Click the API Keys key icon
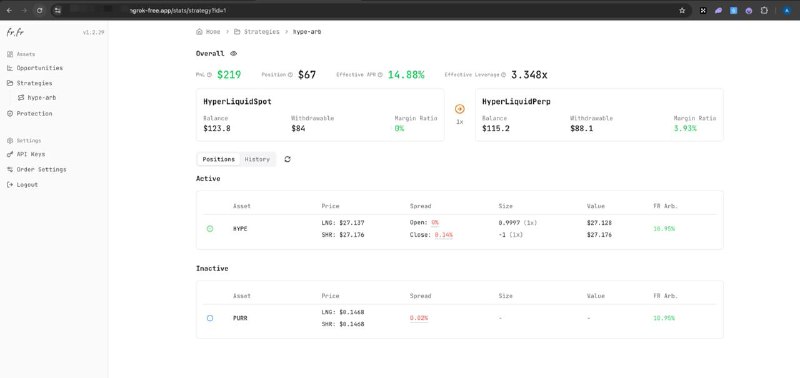 (x=10, y=154)
